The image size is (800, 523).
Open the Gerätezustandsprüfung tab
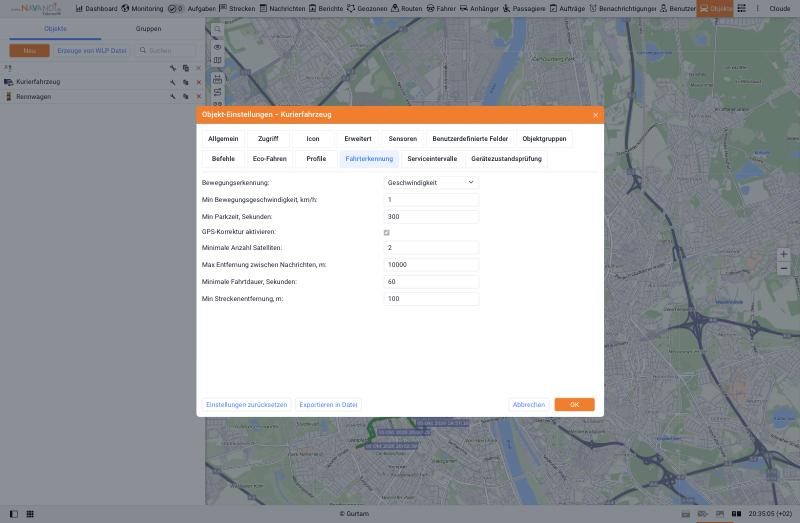[x=506, y=159]
